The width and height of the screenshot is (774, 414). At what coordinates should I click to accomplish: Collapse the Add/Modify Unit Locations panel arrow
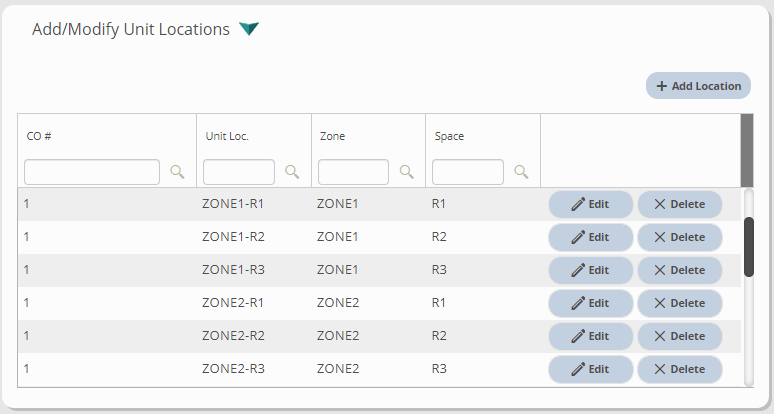click(x=249, y=29)
